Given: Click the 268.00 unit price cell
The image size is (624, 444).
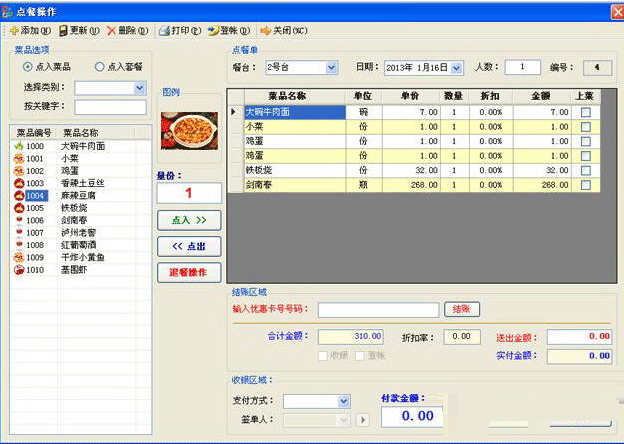Looking at the screenshot, I should point(411,185).
